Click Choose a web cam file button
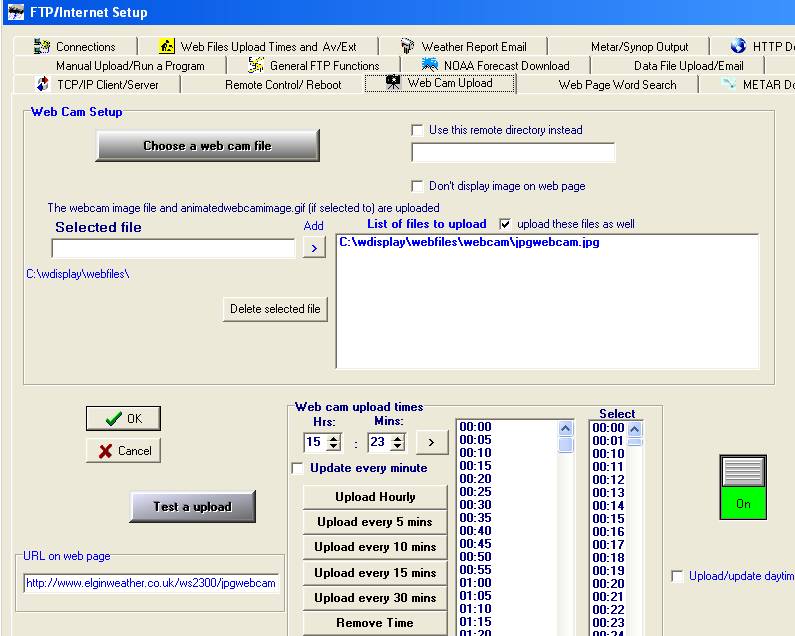795x636 pixels. click(208, 146)
